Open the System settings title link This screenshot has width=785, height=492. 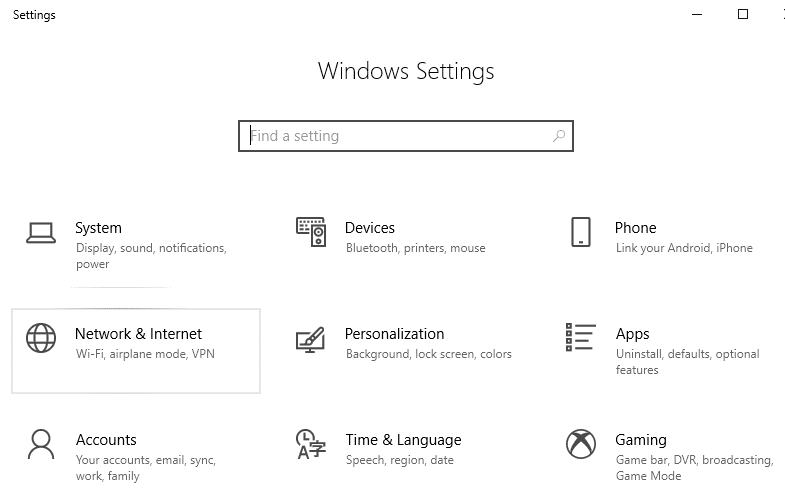click(98, 228)
